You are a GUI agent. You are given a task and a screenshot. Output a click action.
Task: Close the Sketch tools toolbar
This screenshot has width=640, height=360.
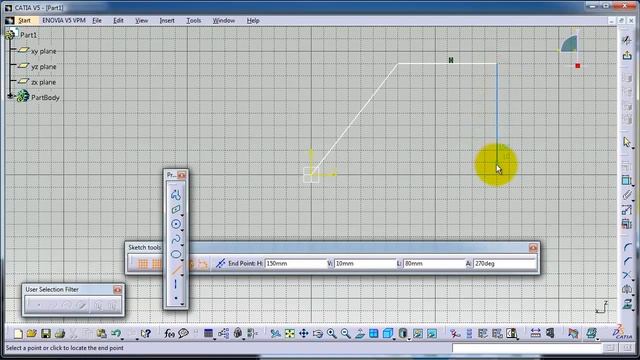pos(533,248)
